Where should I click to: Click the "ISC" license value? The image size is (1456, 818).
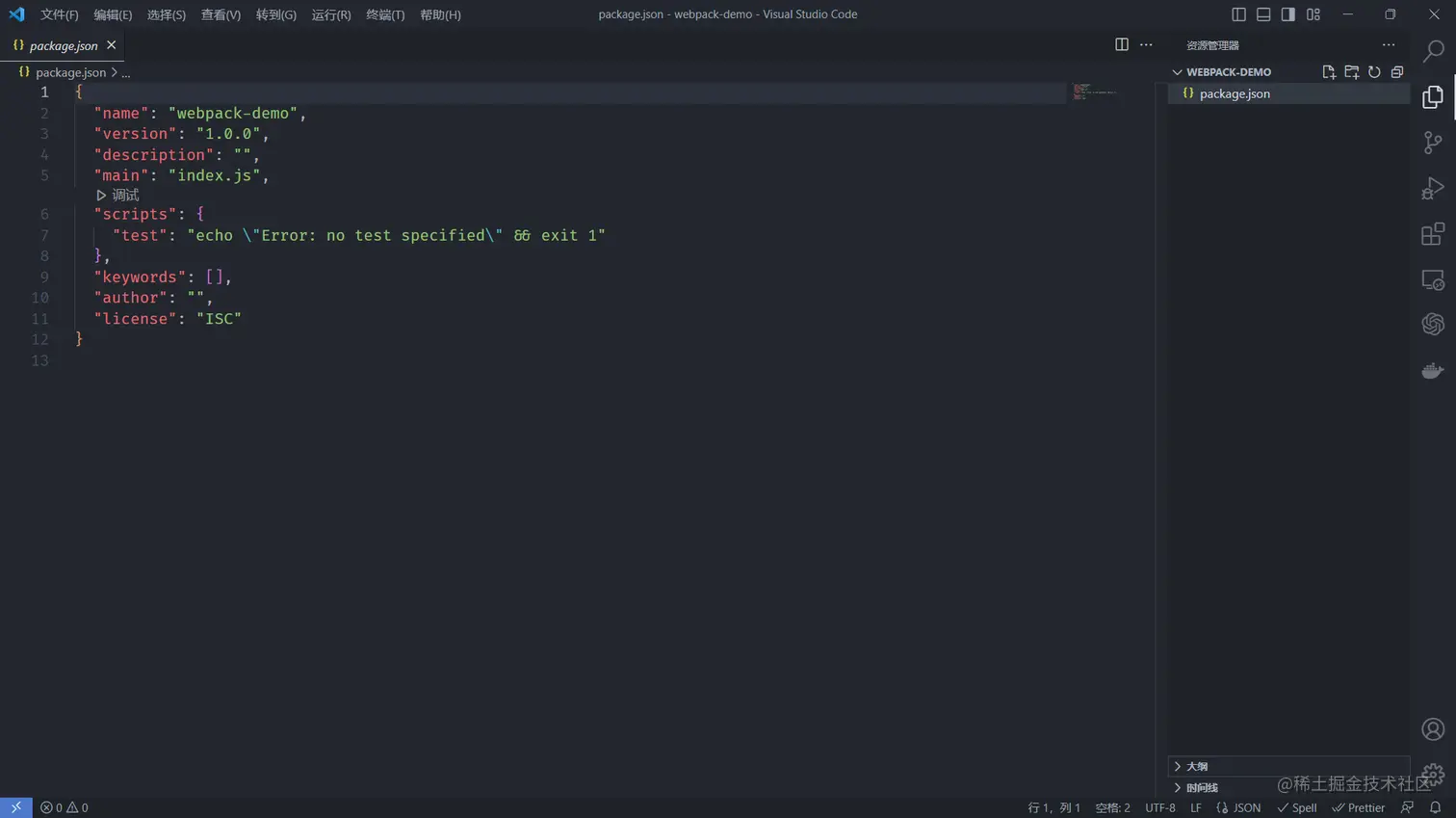pos(219,319)
